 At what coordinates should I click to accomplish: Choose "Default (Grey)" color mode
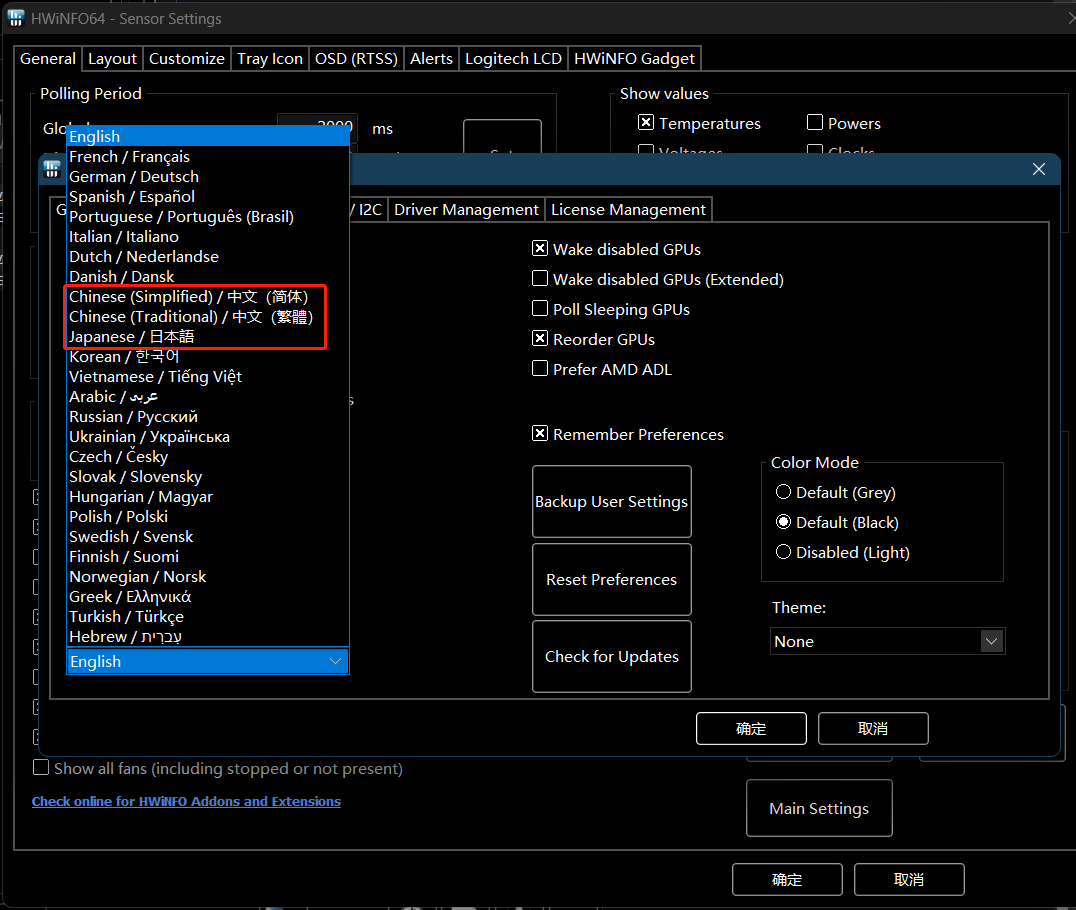coord(783,492)
